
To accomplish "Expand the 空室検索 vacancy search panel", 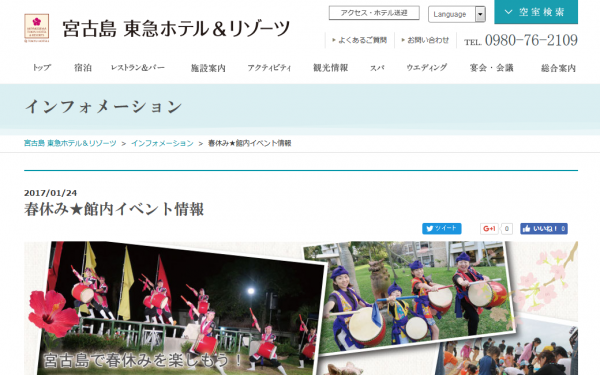I will [536, 12].
